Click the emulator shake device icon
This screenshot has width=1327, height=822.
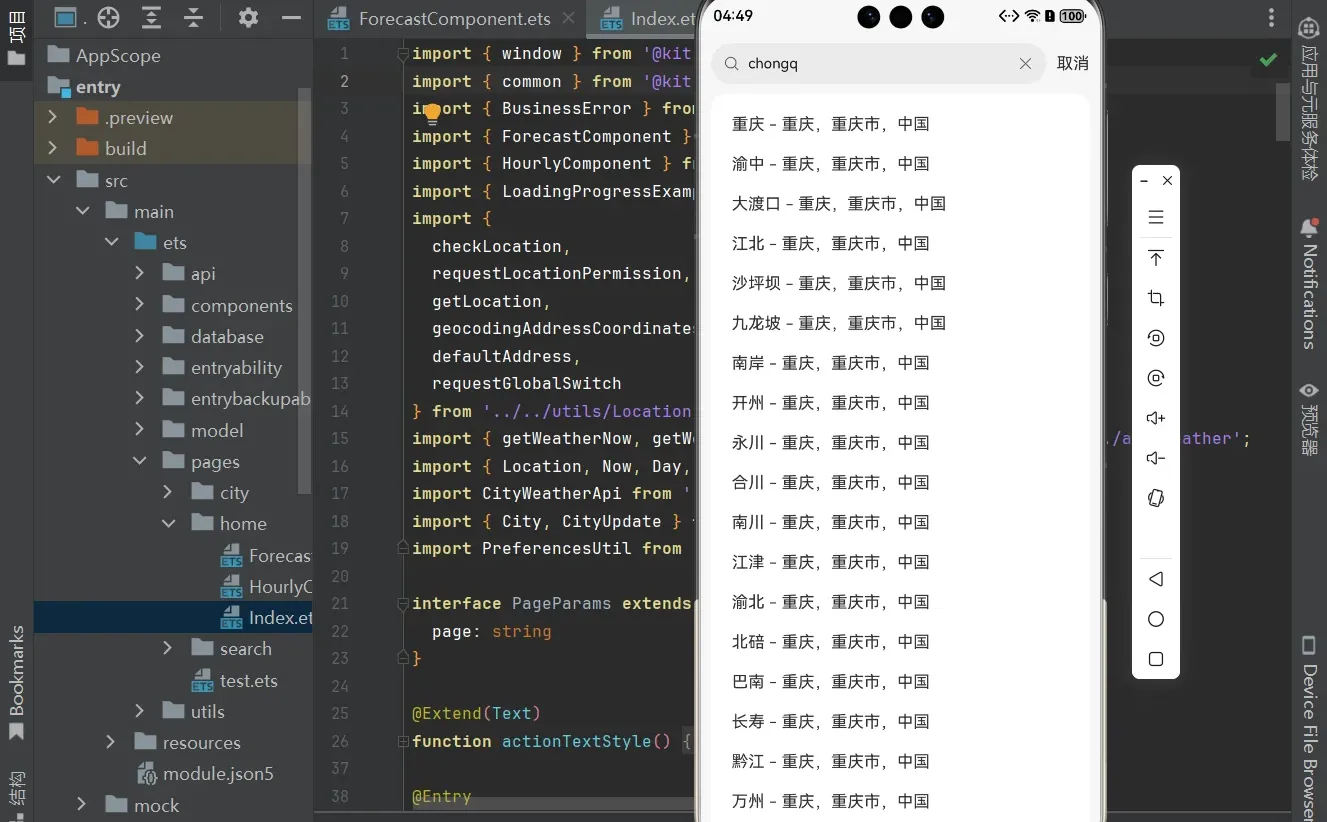pyautogui.click(x=1156, y=498)
